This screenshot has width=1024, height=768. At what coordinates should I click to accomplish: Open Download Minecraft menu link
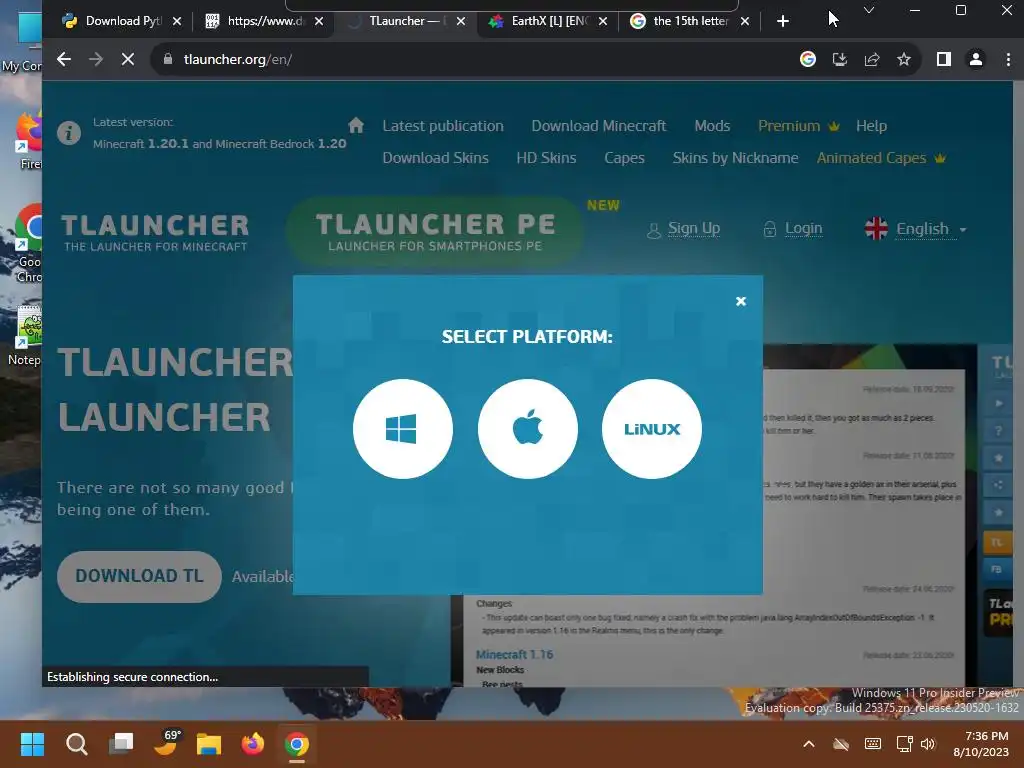click(x=599, y=126)
